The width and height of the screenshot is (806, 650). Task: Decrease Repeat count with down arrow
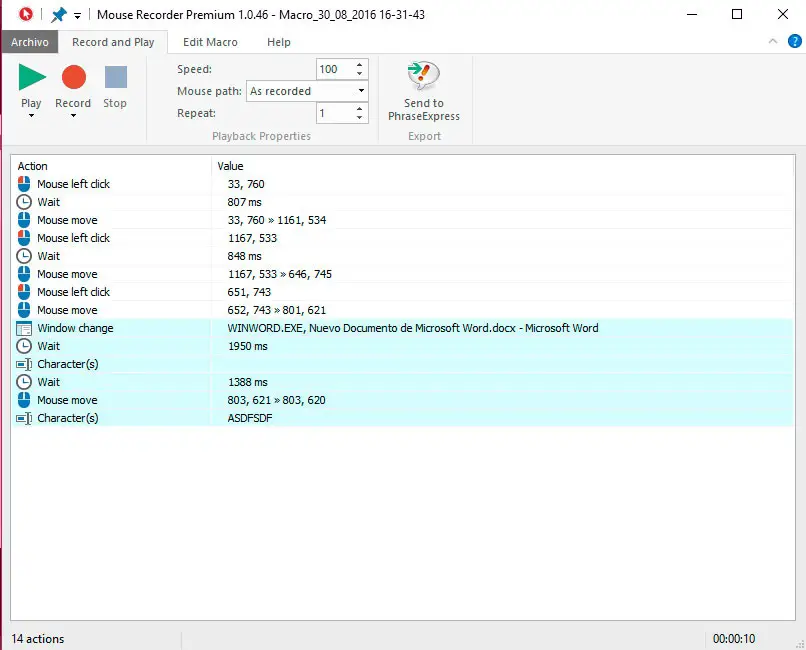tap(359, 118)
